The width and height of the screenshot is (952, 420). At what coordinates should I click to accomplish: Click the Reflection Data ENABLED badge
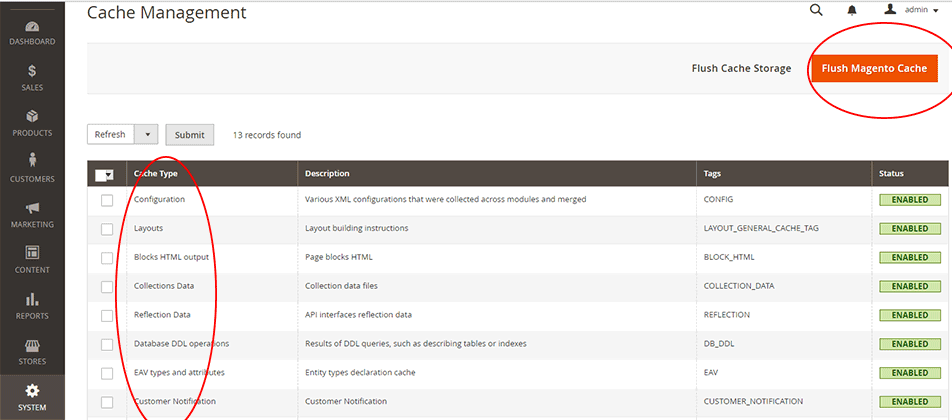click(x=910, y=315)
